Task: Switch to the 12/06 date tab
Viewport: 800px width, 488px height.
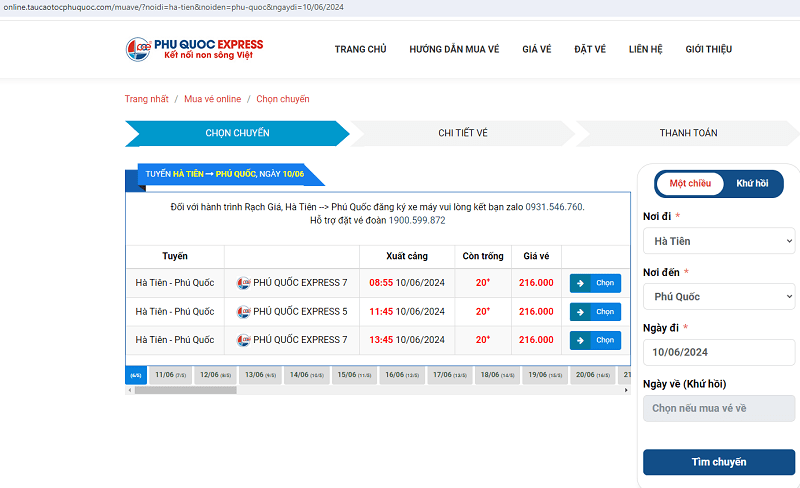Action: 215,375
